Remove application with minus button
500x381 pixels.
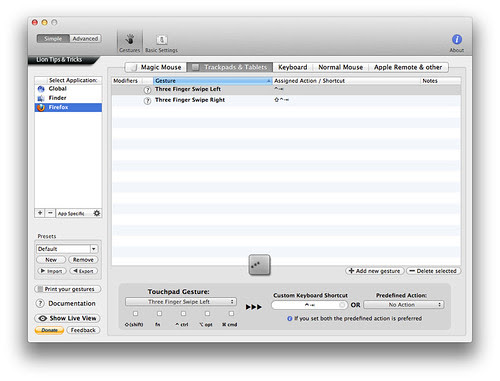click(x=50, y=213)
